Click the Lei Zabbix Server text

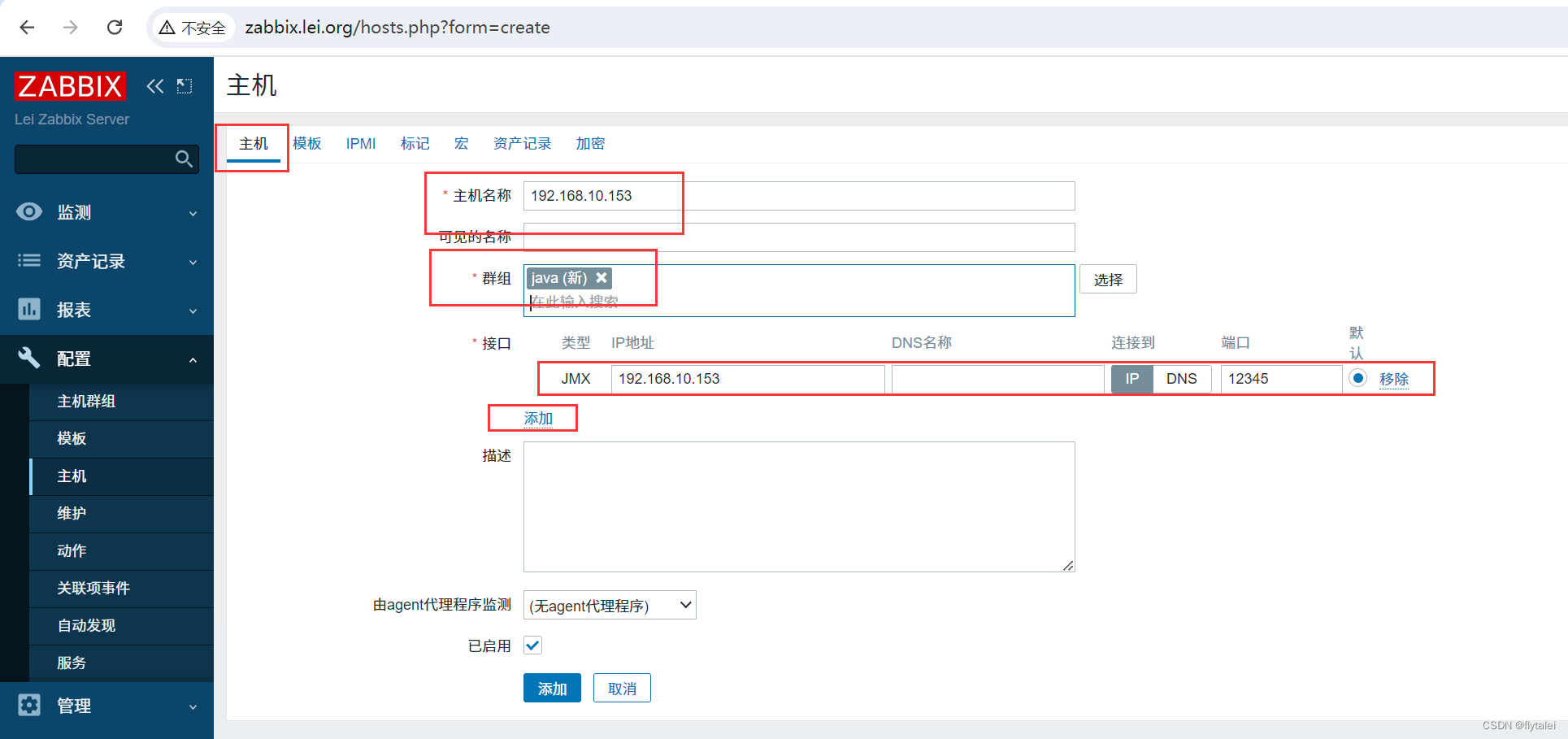point(72,120)
